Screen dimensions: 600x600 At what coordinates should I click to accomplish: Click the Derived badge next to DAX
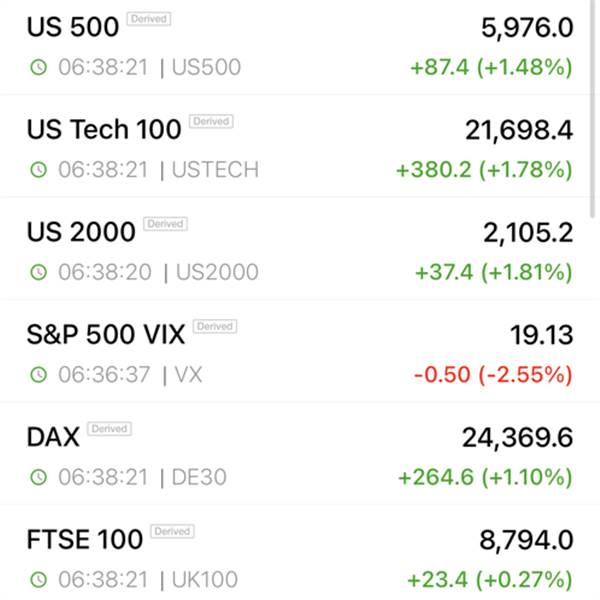click(x=109, y=429)
